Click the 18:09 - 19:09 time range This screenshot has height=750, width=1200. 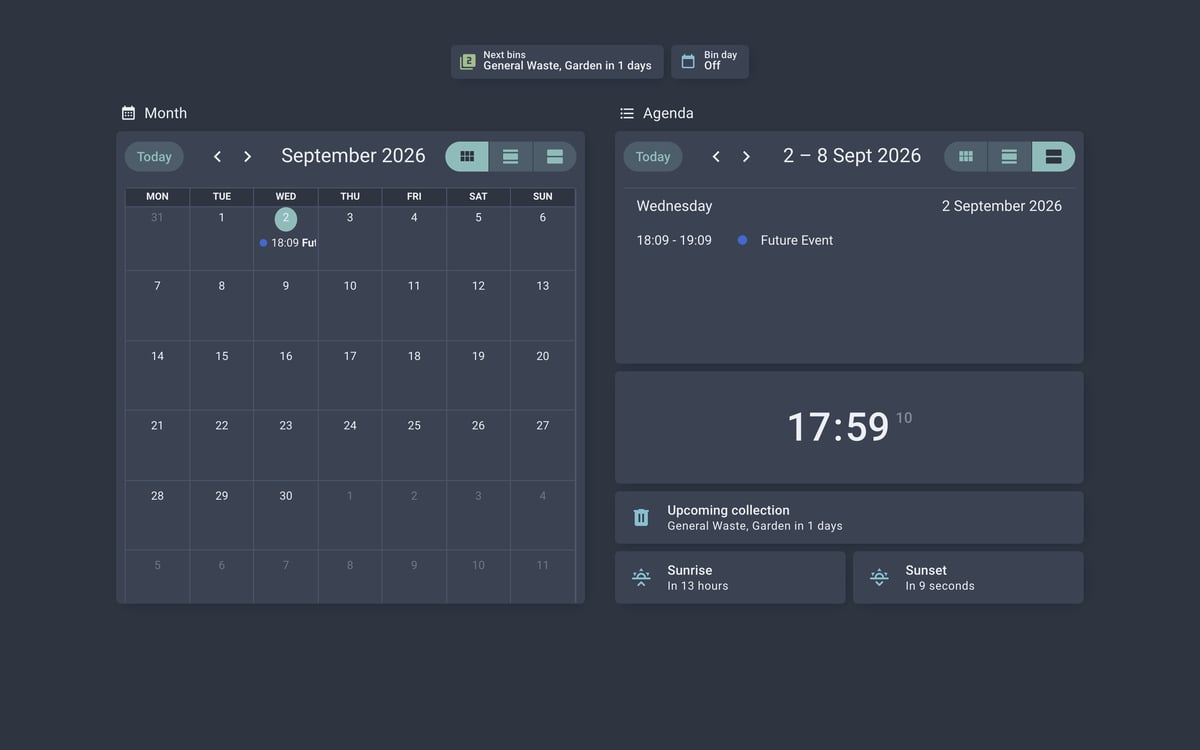point(674,240)
